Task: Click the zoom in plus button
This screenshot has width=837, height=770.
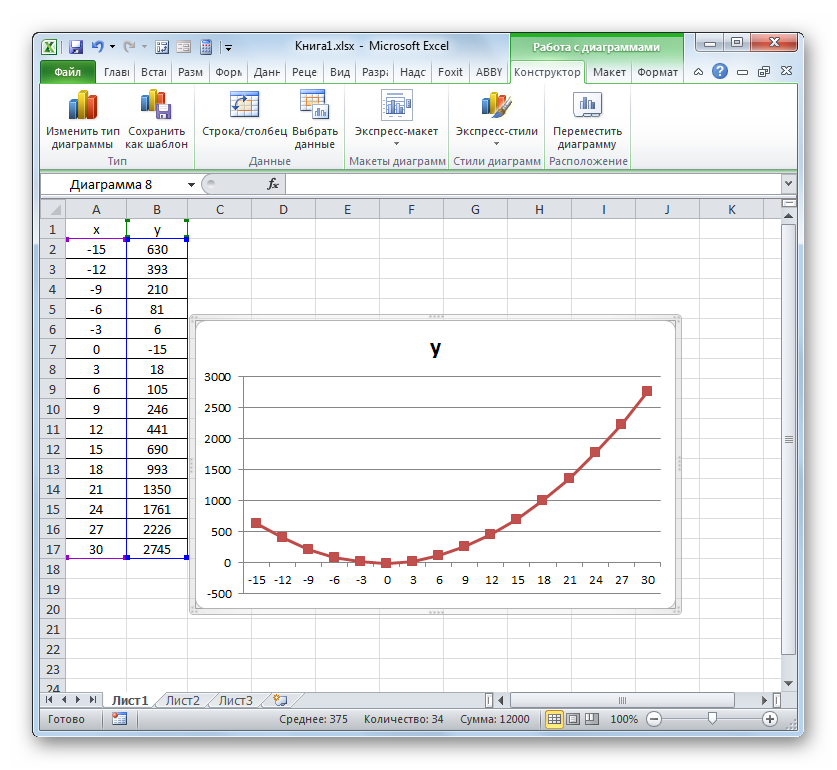Action: click(x=769, y=719)
